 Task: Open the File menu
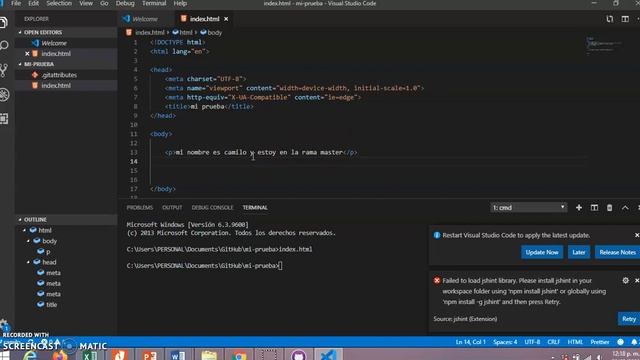point(16,3)
